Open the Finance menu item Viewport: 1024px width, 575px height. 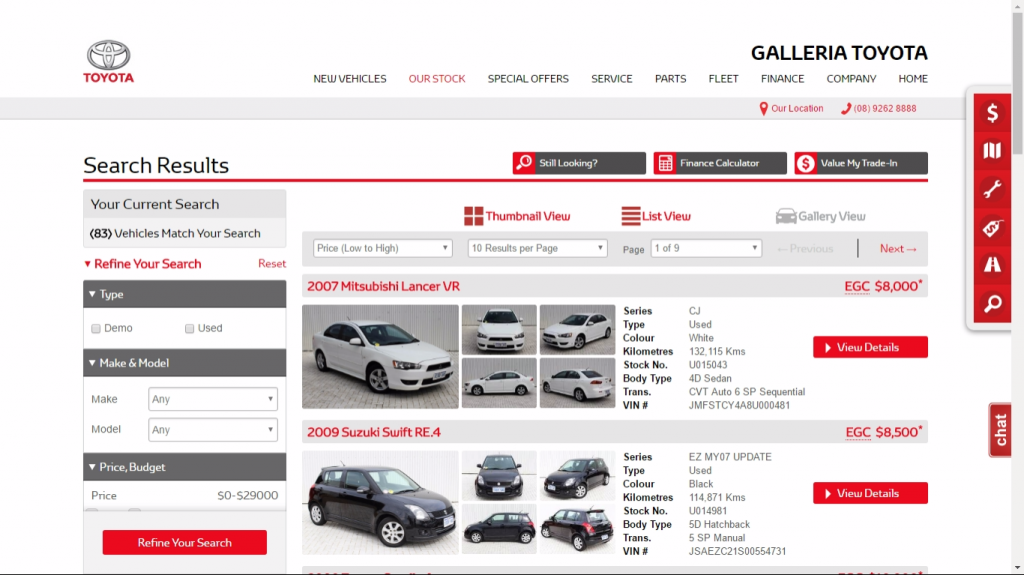tap(782, 79)
